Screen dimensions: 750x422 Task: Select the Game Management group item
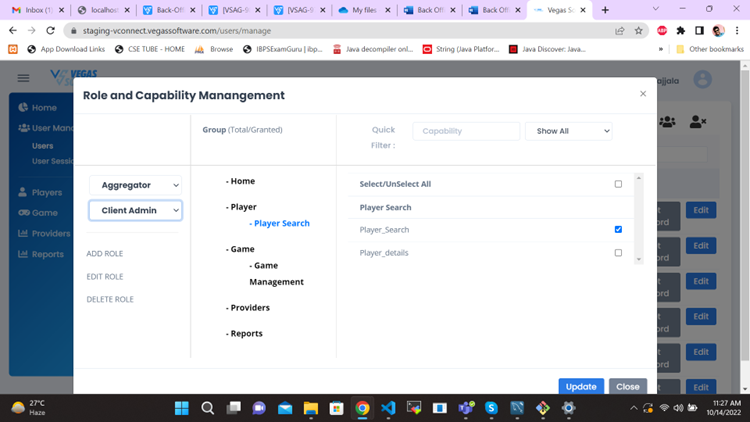point(276,274)
